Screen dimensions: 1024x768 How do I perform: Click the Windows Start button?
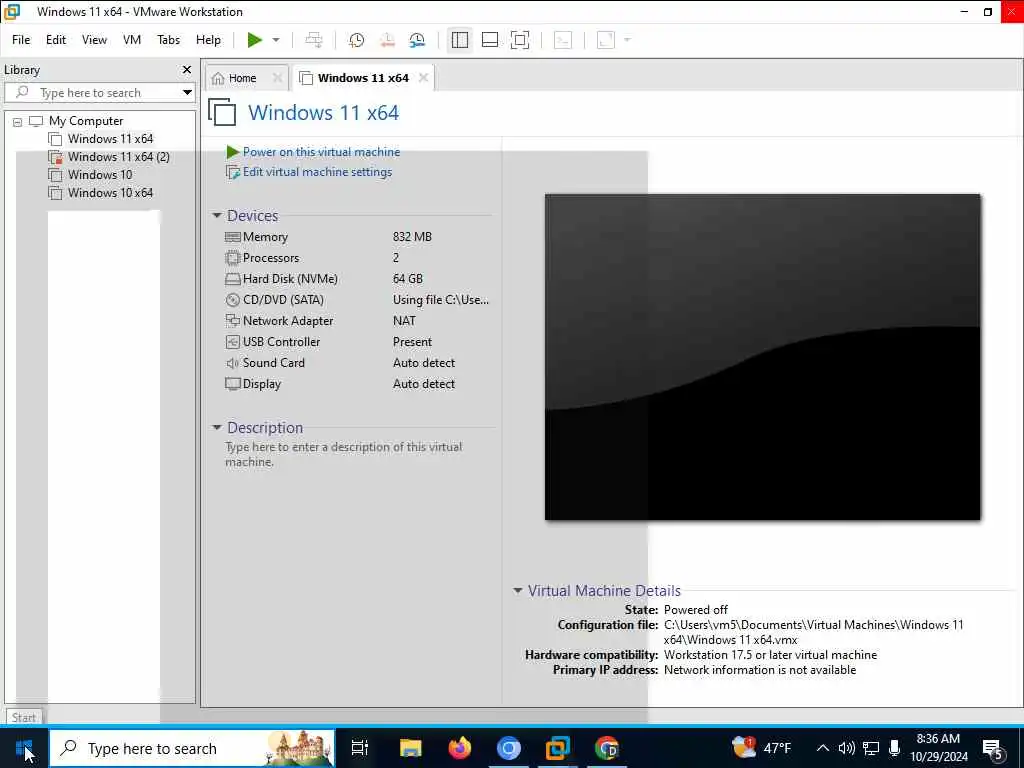tap(24, 748)
